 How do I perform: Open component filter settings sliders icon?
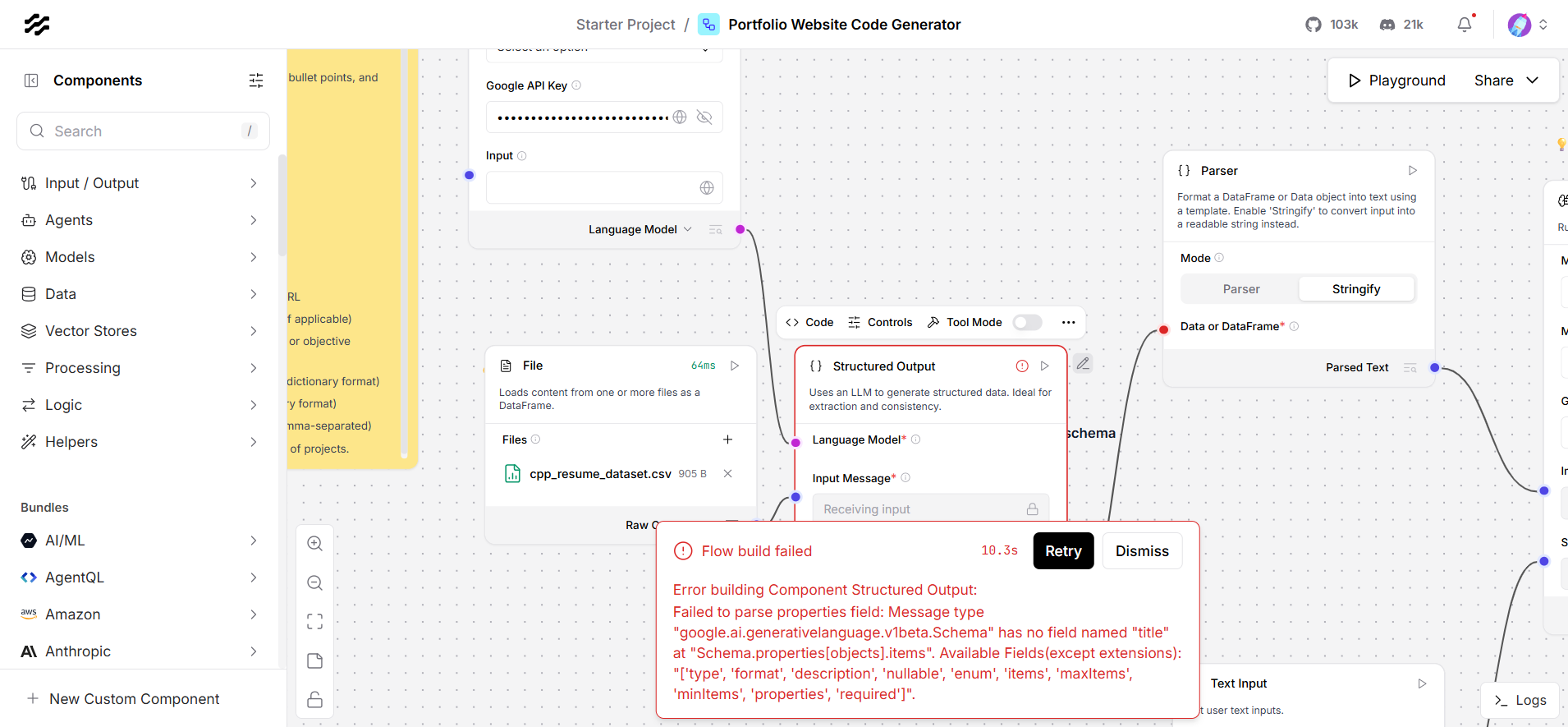pyautogui.click(x=256, y=81)
